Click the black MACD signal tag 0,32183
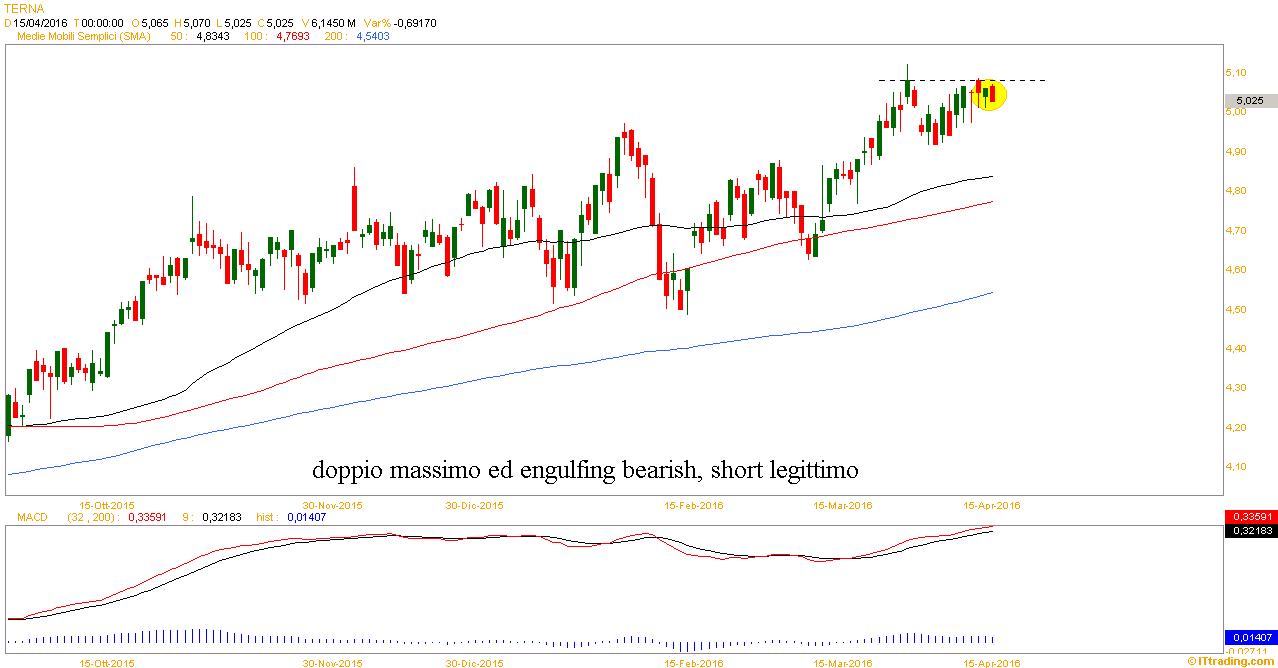The image size is (1278, 668). (x=1250, y=531)
